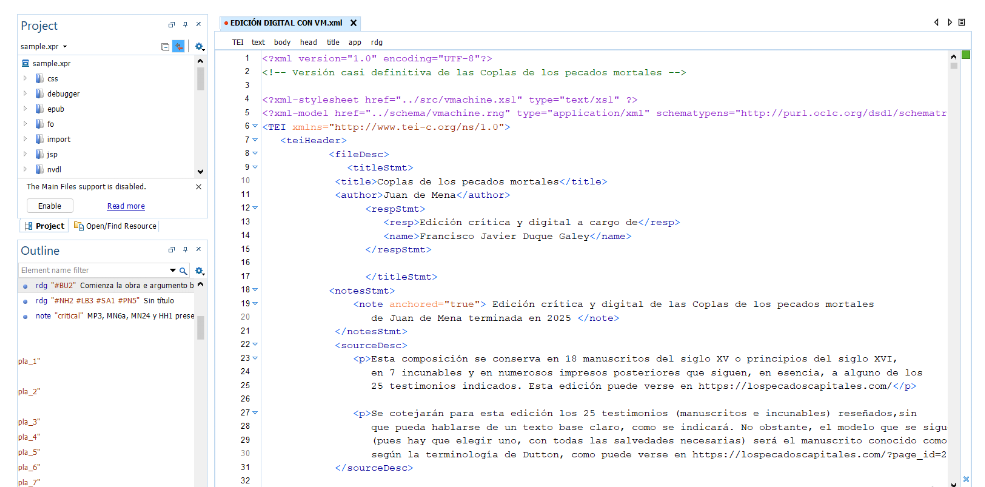The height and width of the screenshot is (487, 985).
Task: Click the Outline filter magnifier icon
Action: [x=183, y=271]
